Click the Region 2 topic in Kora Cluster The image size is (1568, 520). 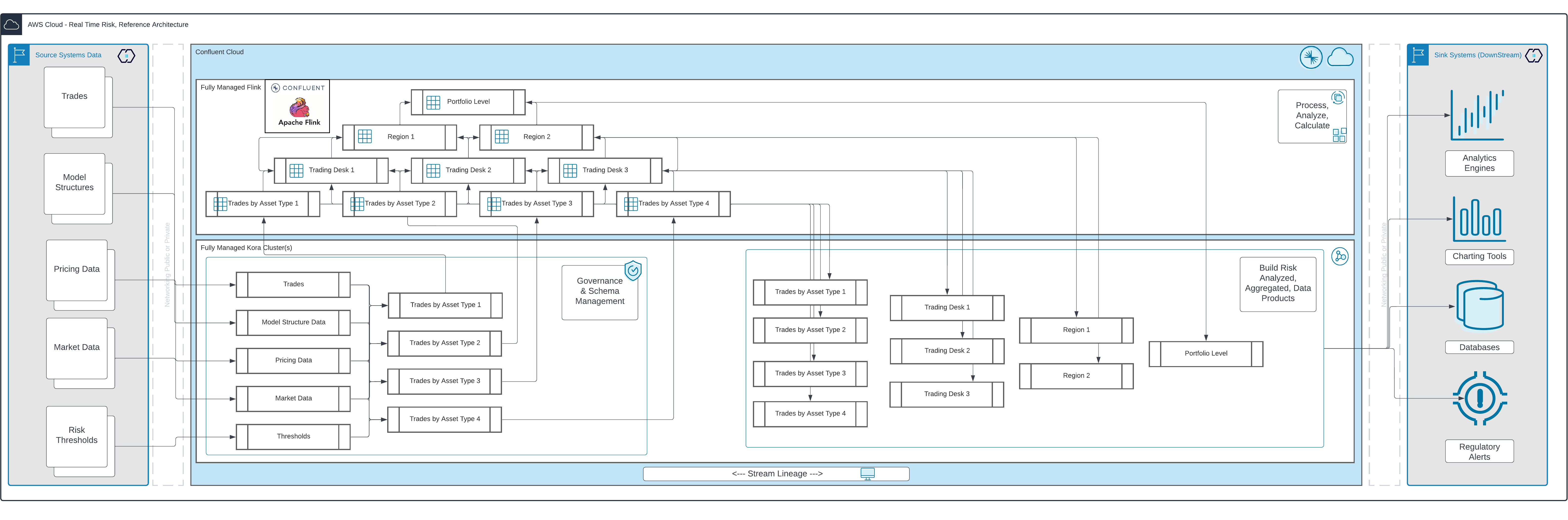(x=1076, y=376)
